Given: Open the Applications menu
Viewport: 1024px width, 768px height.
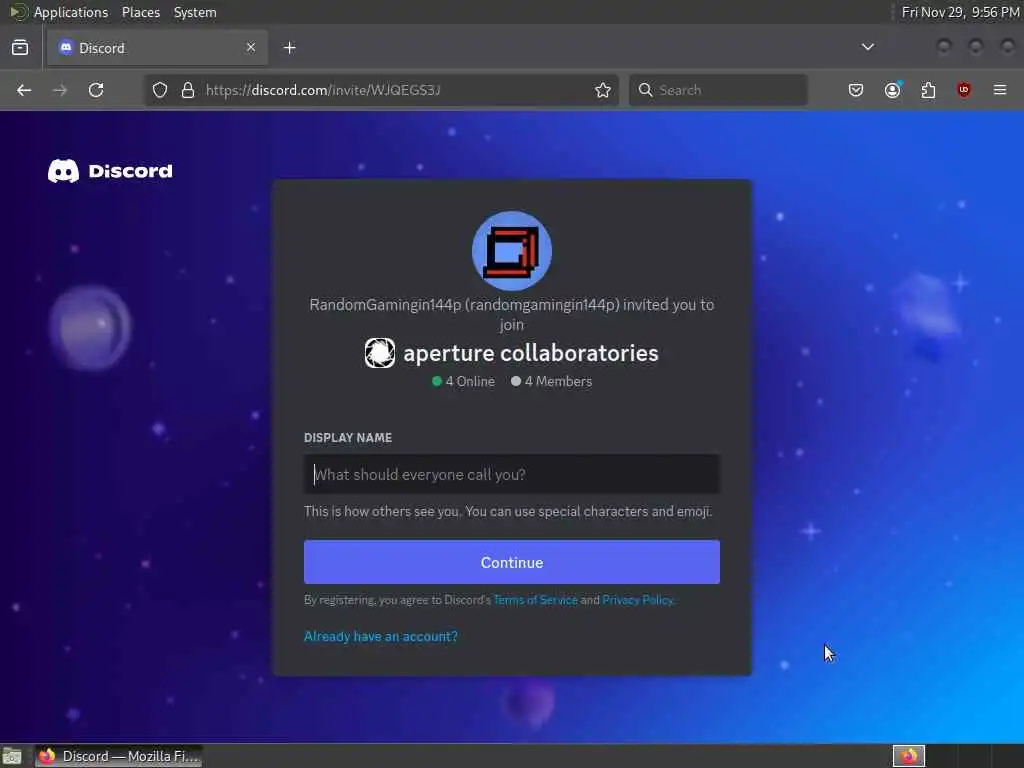Looking at the screenshot, I should (x=71, y=12).
